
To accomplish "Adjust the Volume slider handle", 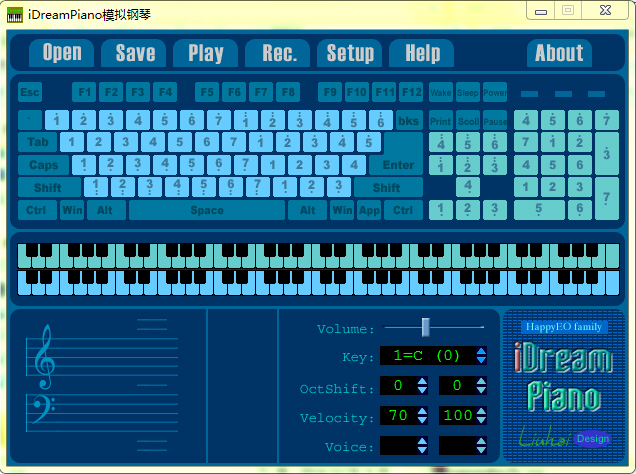I will [x=425, y=327].
